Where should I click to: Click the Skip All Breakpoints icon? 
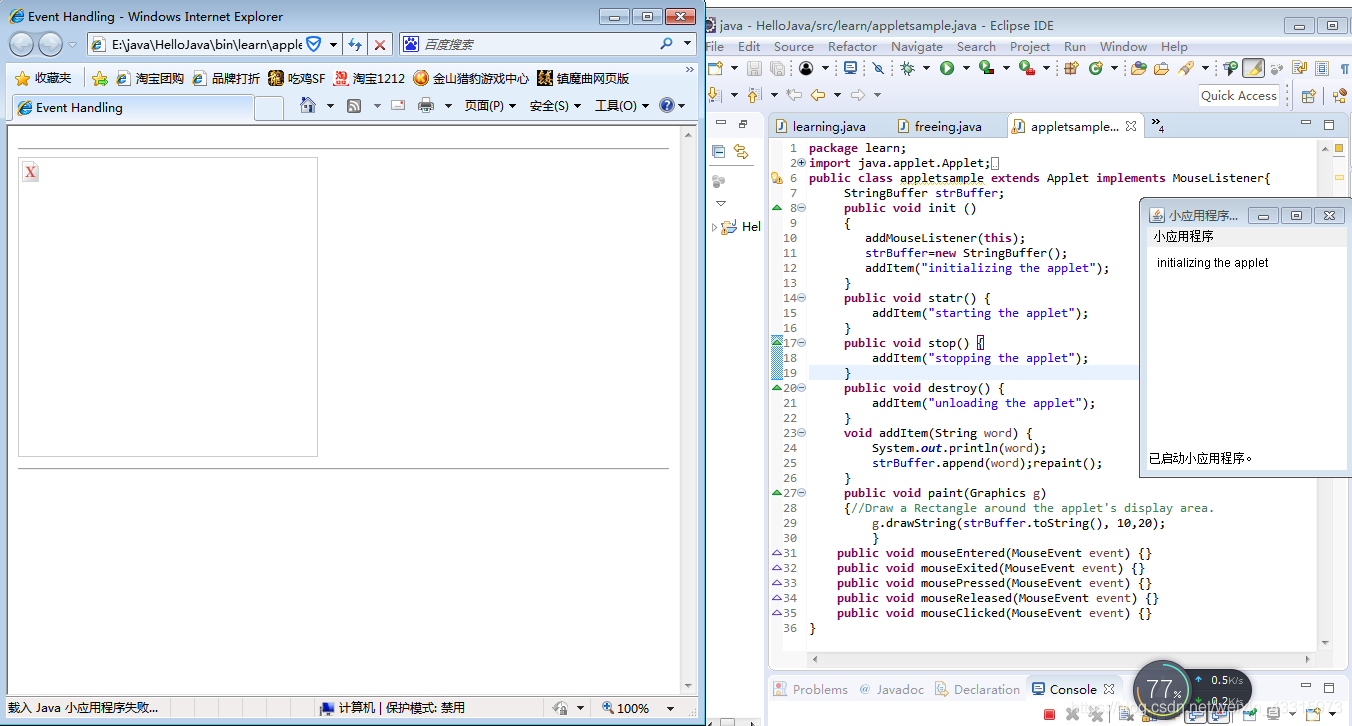point(878,68)
